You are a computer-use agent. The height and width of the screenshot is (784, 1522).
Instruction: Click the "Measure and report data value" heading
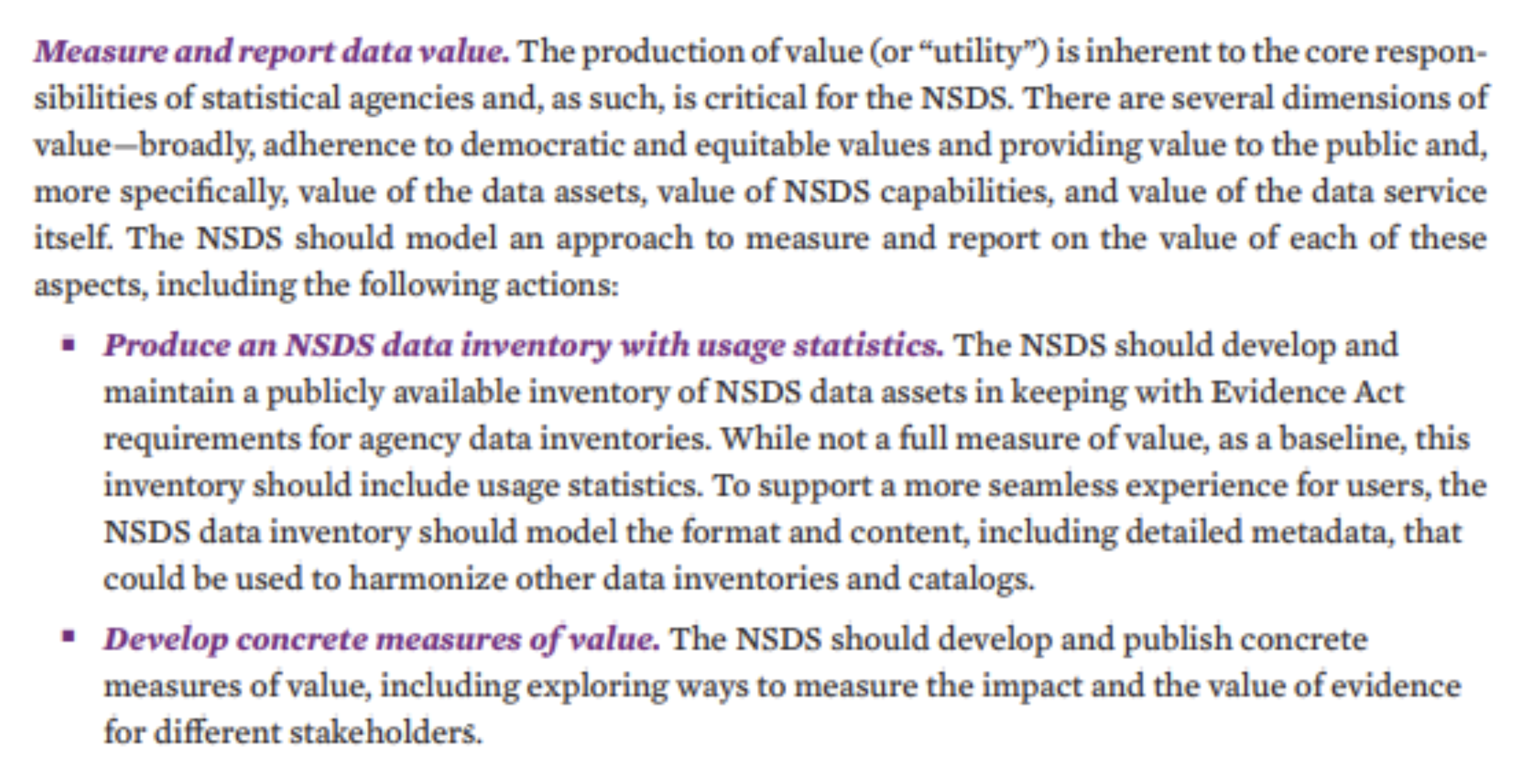[x=271, y=52]
